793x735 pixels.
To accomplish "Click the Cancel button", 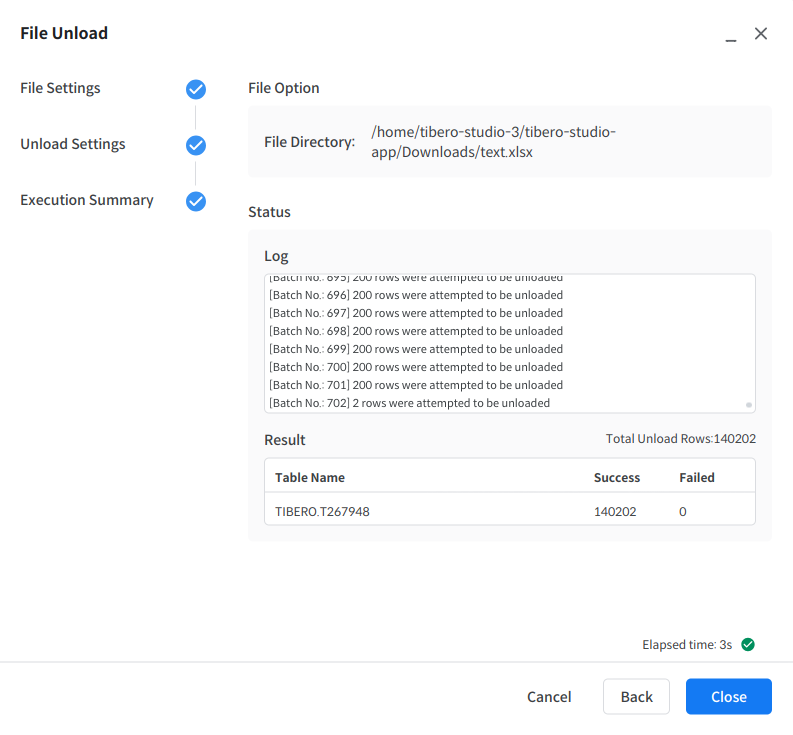I will [549, 697].
